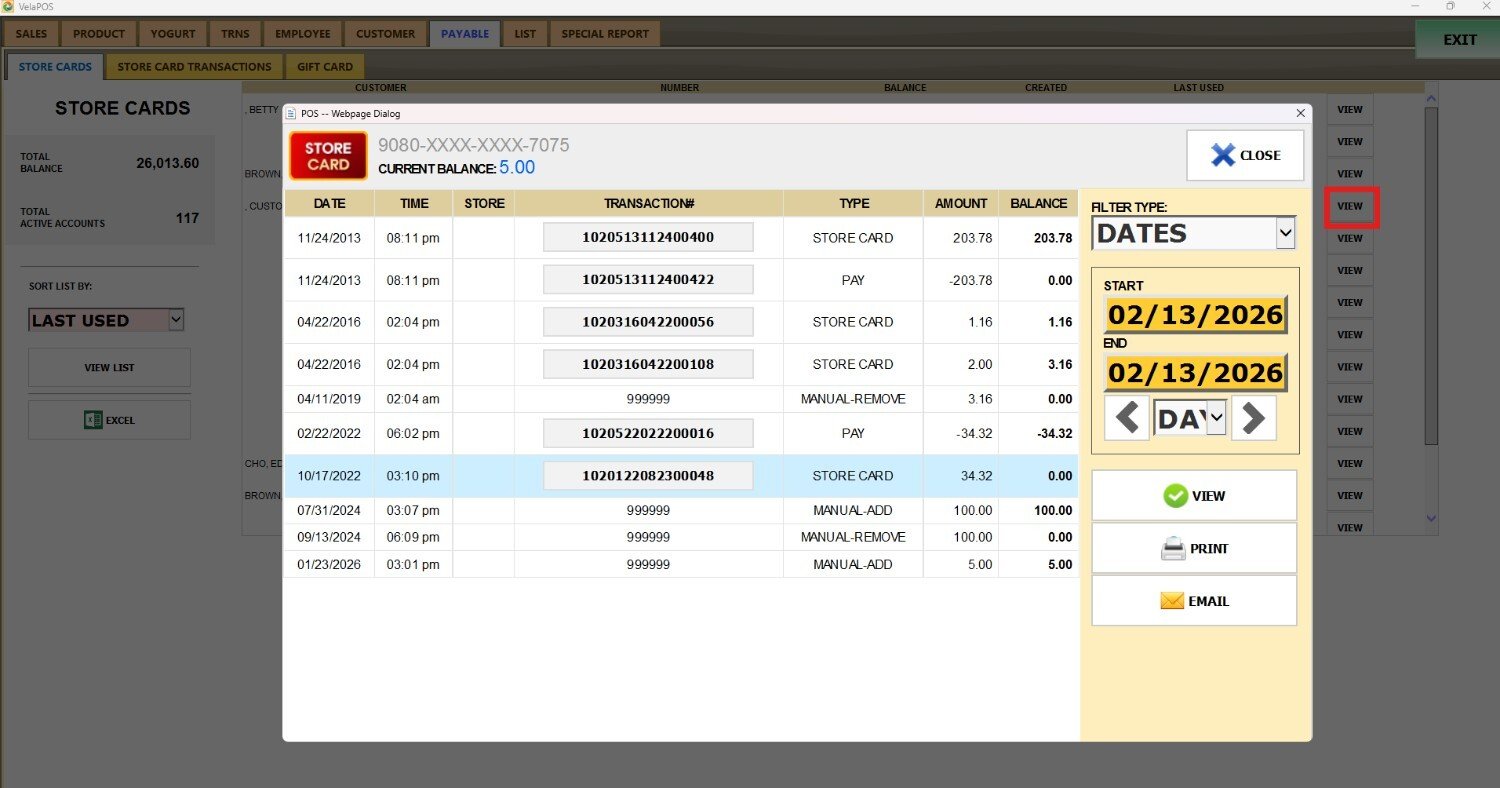Click the red Store Card icon
This screenshot has height=788, width=1500.
pyautogui.click(x=328, y=156)
